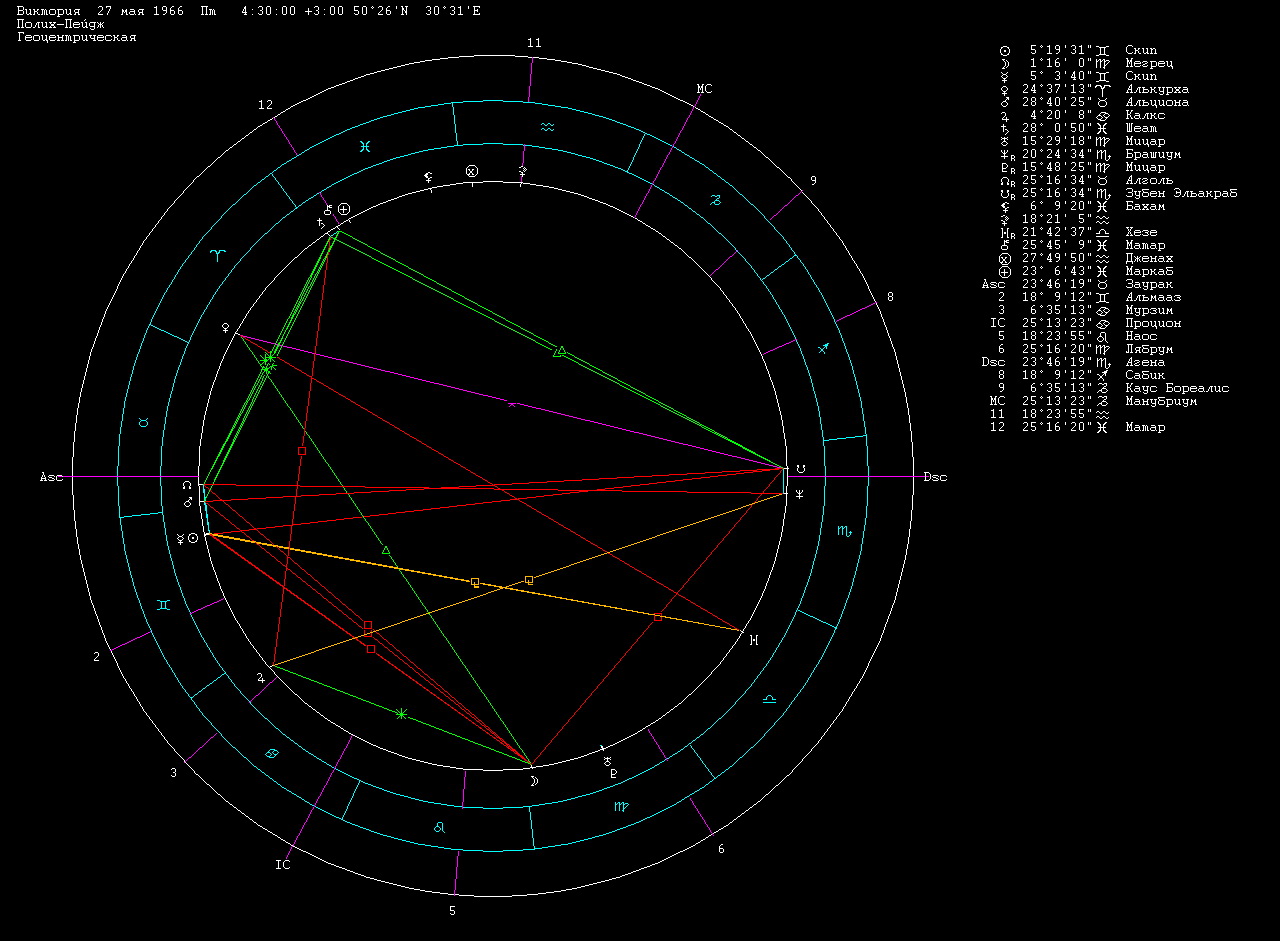The width and height of the screenshot is (1280, 941).
Task: Select the Dsc label right of the wheel
Action: (x=934, y=477)
